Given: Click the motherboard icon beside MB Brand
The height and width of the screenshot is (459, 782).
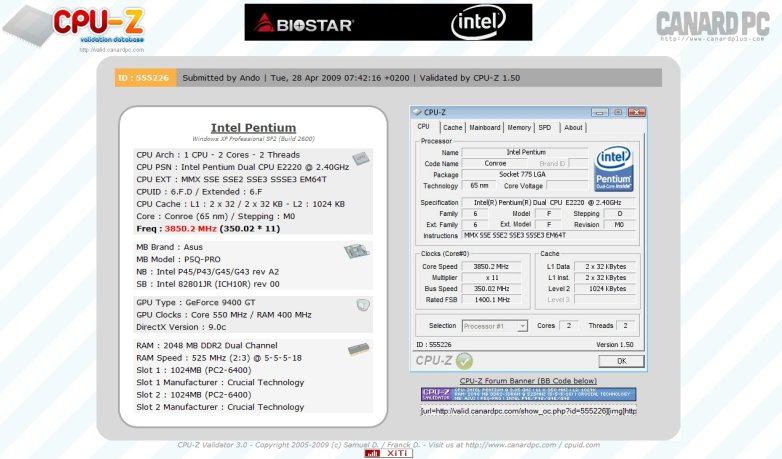Looking at the screenshot, I should 357,251.
